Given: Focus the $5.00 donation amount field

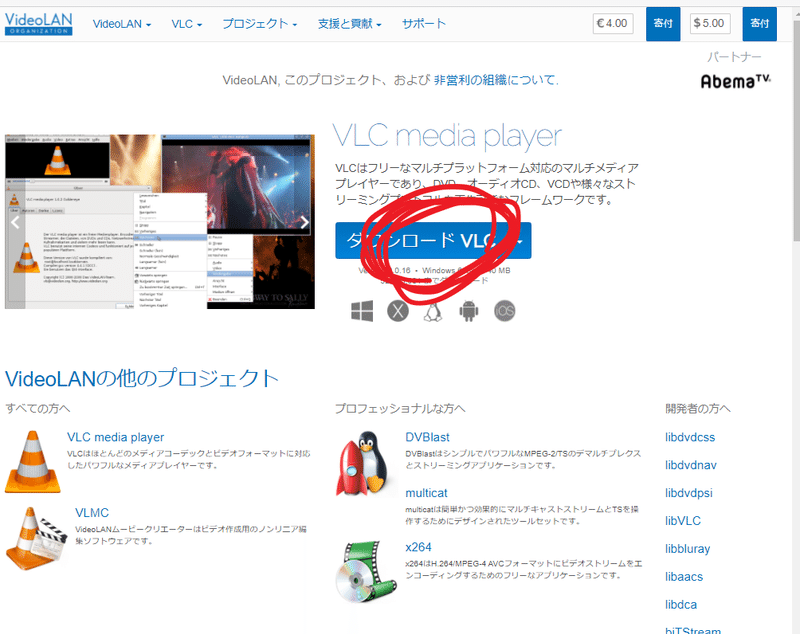Looking at the screenshot, I should [x=710, y=23].
